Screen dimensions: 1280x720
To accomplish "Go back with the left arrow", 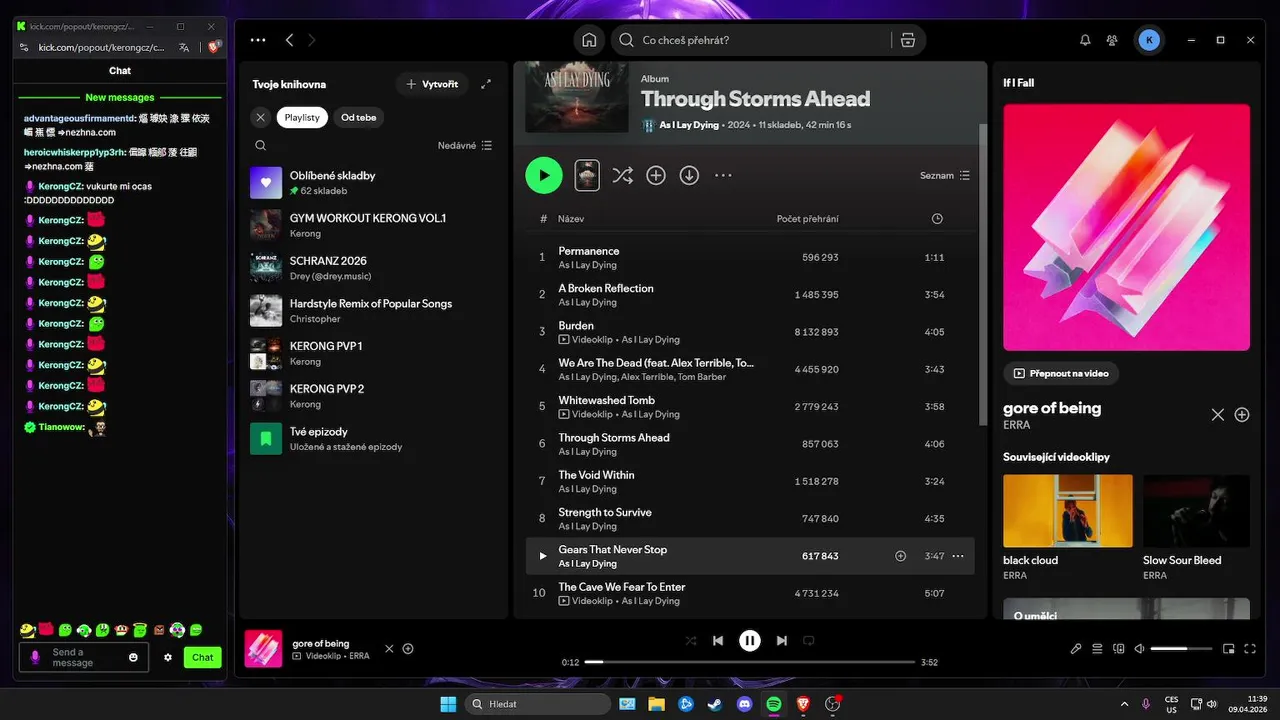I will pyautogui.click(x=289, y=40).
